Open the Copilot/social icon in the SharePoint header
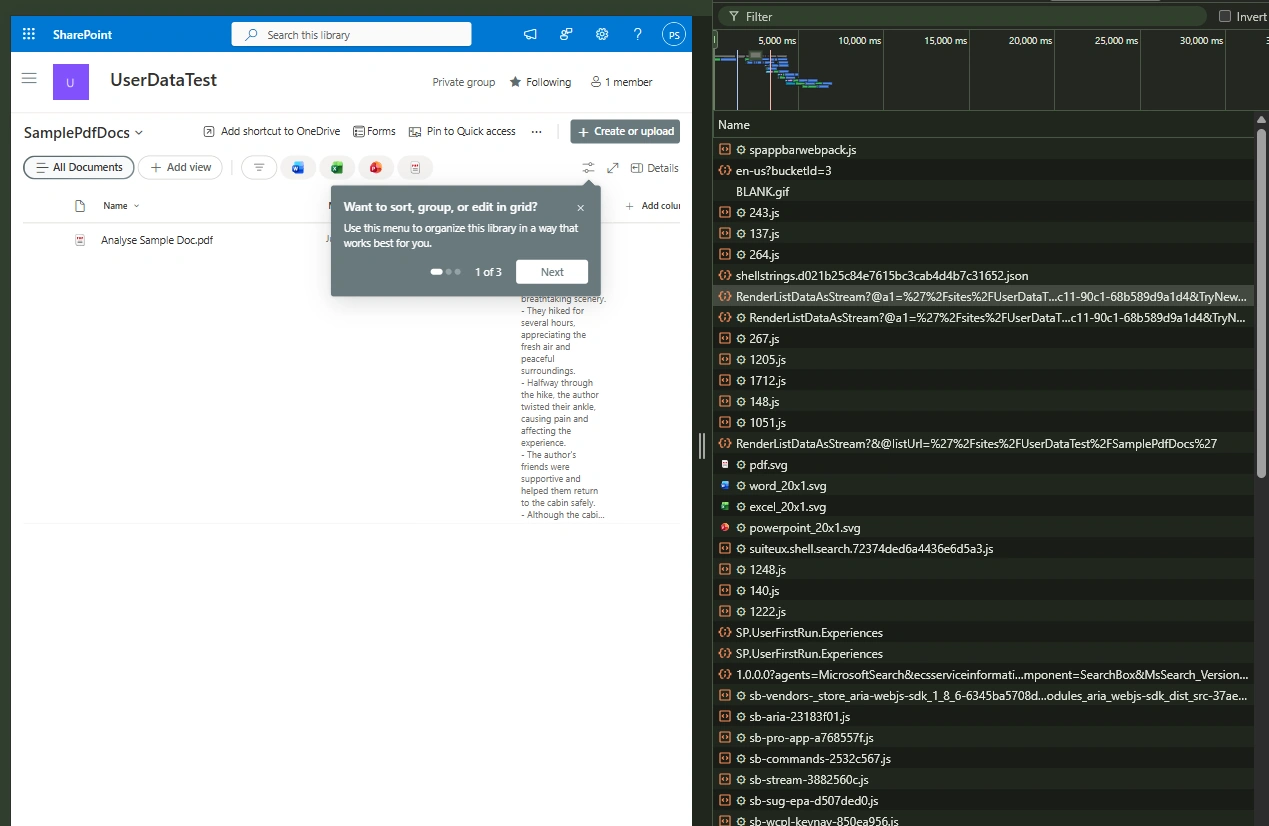This screenshot has height=826, width=1269. (x=566, y=34)
